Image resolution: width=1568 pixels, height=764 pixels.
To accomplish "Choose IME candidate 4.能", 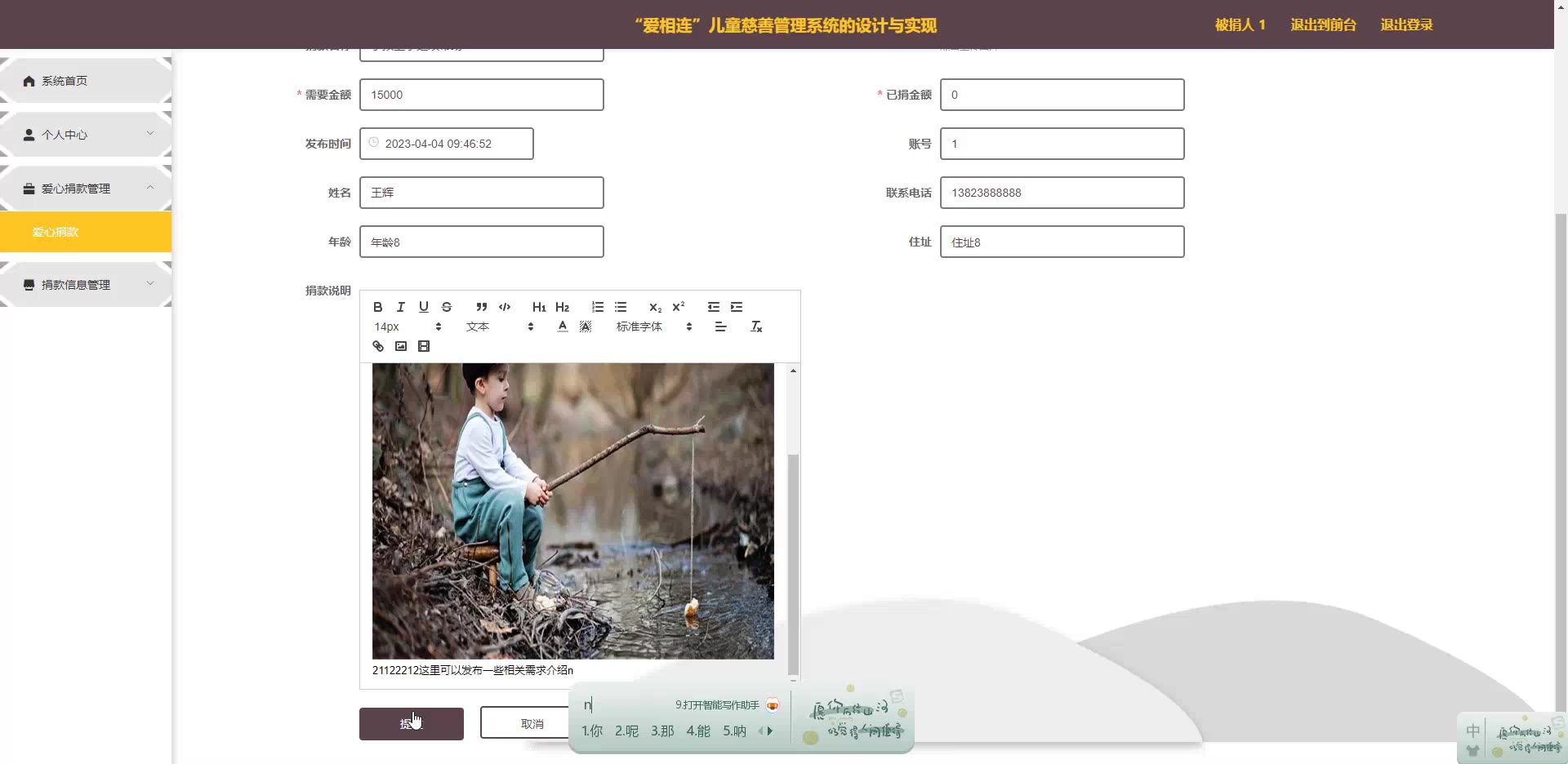I will point(698,731).
